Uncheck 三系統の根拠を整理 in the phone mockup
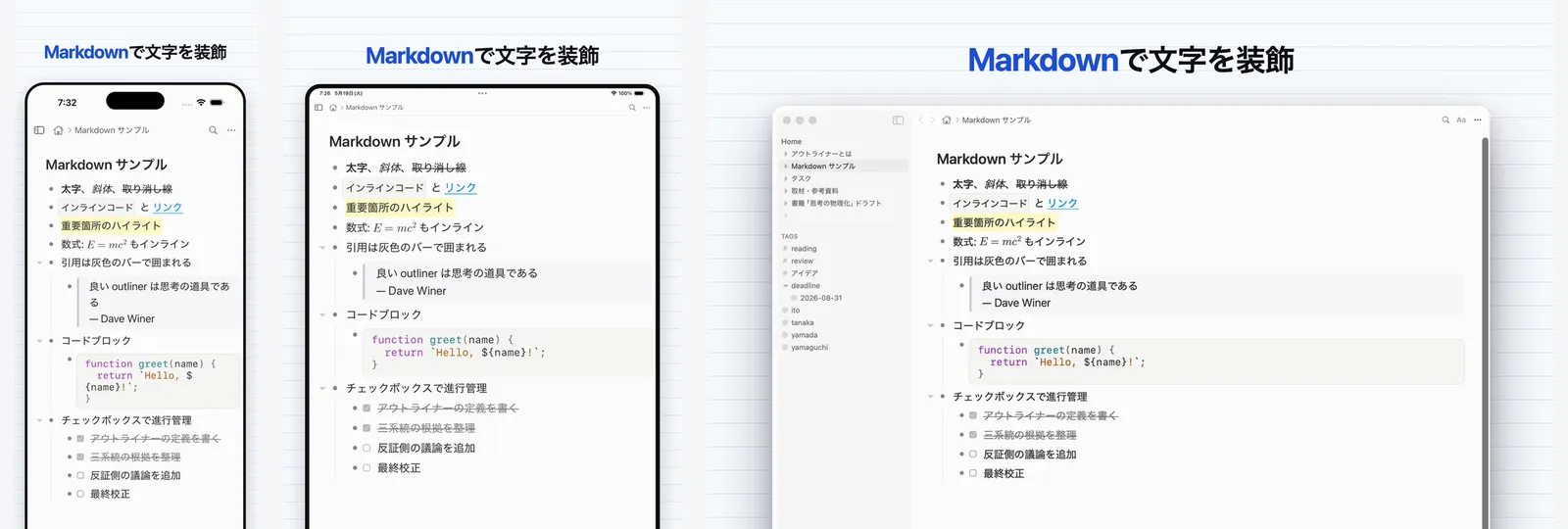The image size is (1568, 529). (80, 457)
